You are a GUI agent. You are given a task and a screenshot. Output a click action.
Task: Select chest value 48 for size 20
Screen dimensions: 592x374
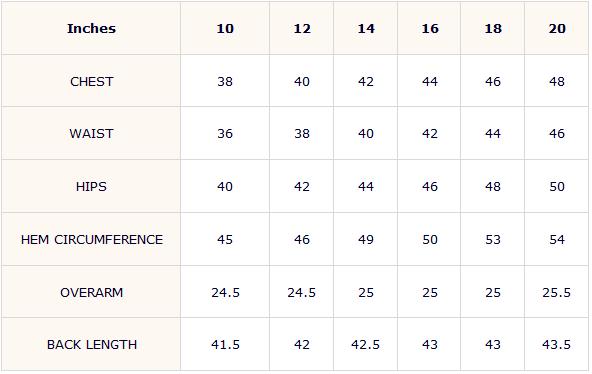click(557, 82)
